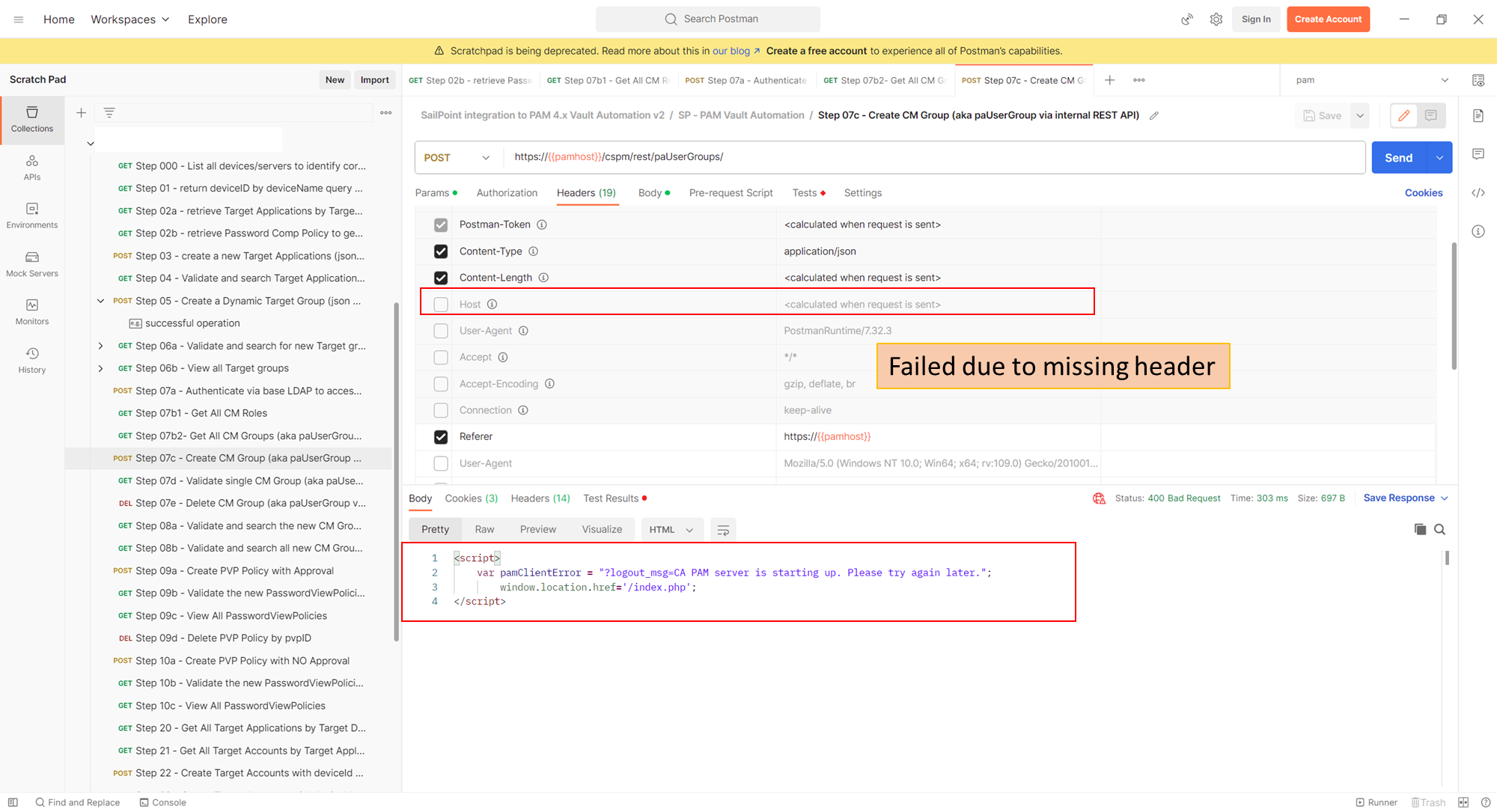Open the Collections sidebar panel
Image resolution: width=1497 pixels, height=812 pixels.
[x=32, y=118]
